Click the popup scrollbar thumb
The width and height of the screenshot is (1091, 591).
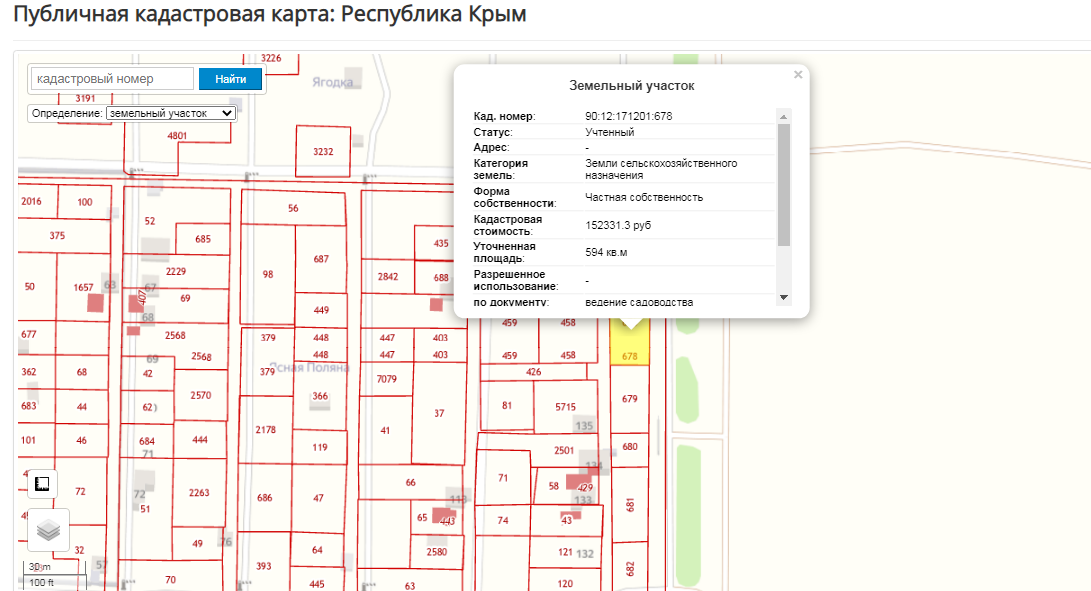point(783,184)
